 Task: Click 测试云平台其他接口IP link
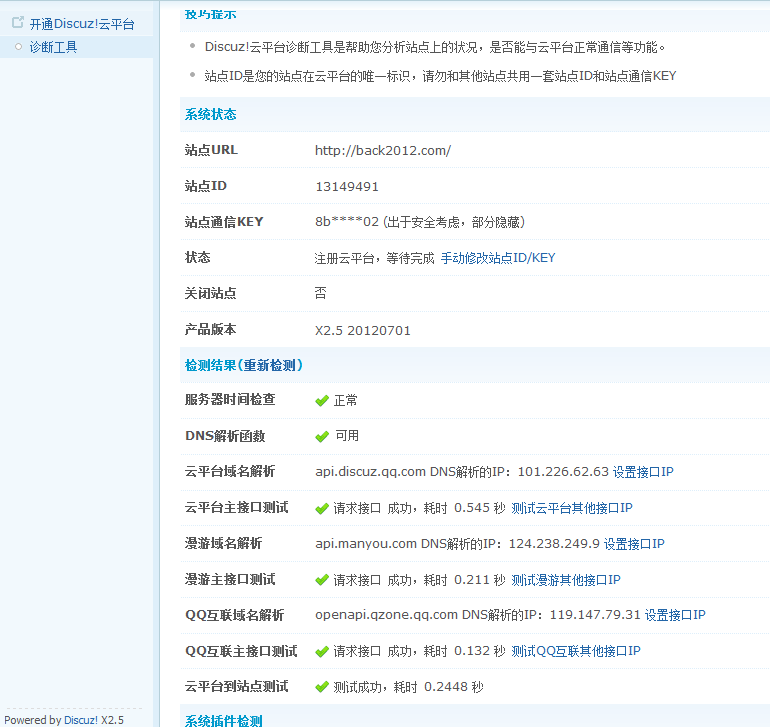coord(572,508)
